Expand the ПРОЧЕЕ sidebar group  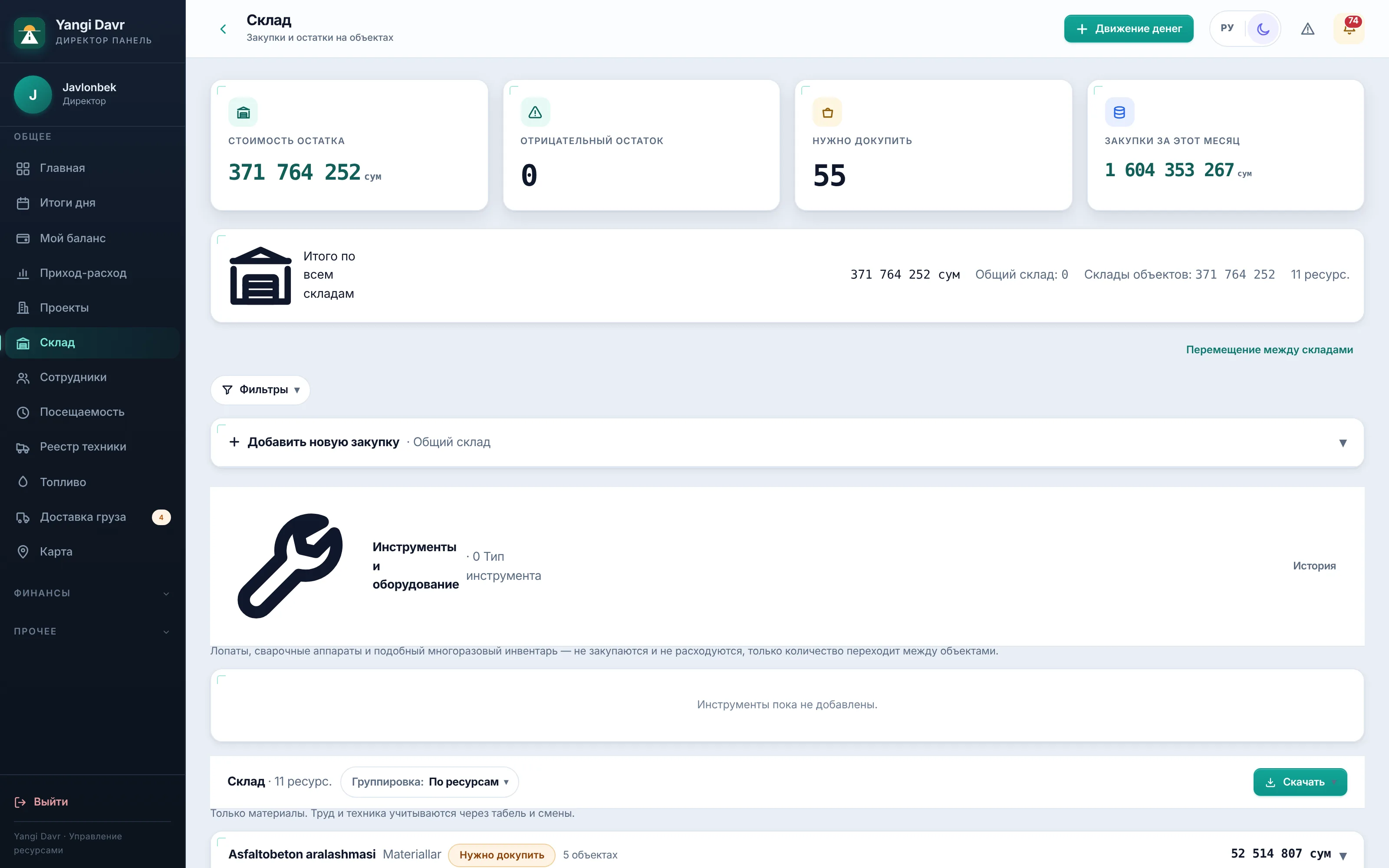click(x=92, y=631)
